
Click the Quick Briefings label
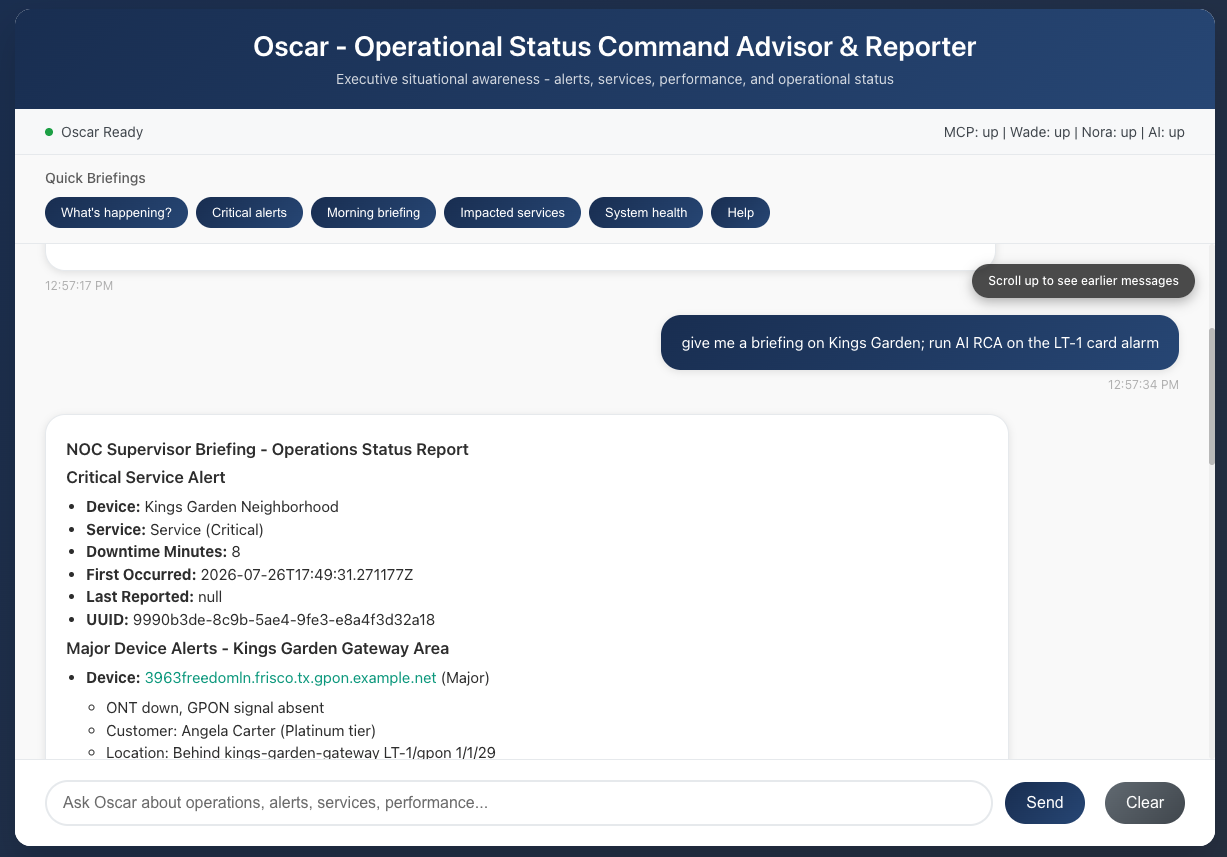[95, 178]
